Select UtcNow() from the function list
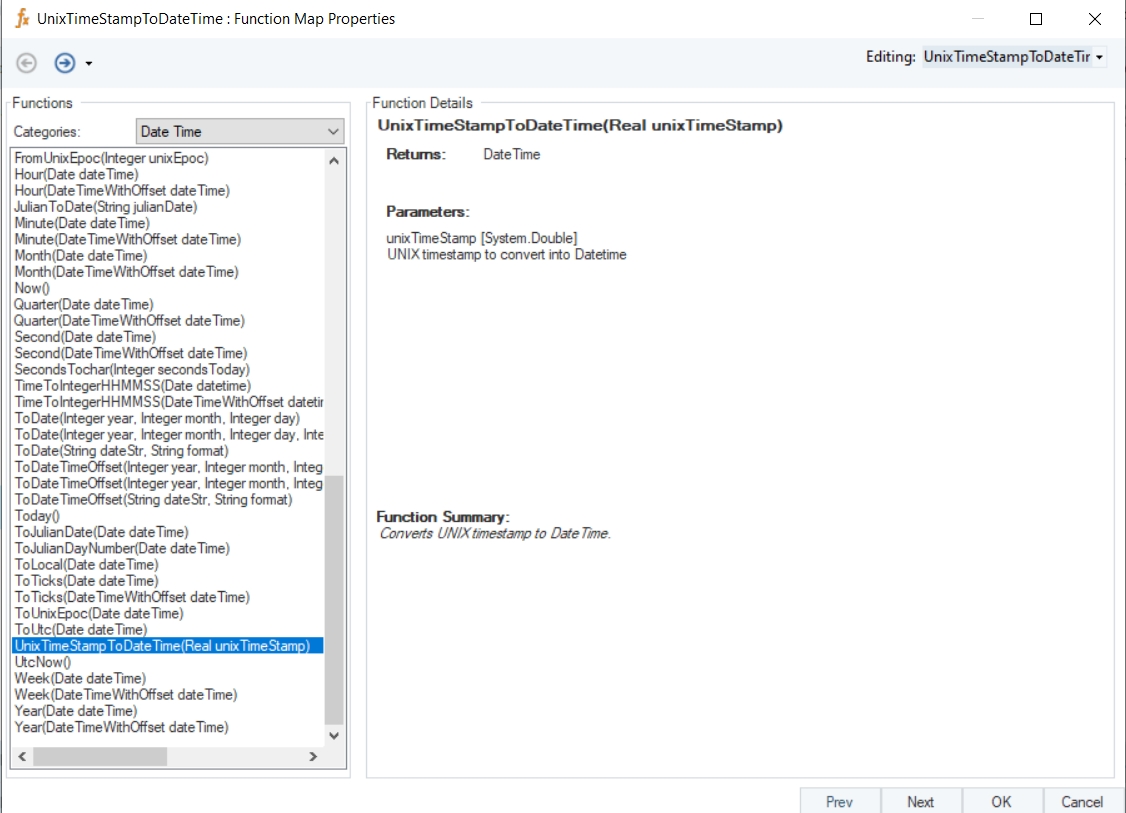Screen dimensions: 1126x813 [x=43, y=662]
